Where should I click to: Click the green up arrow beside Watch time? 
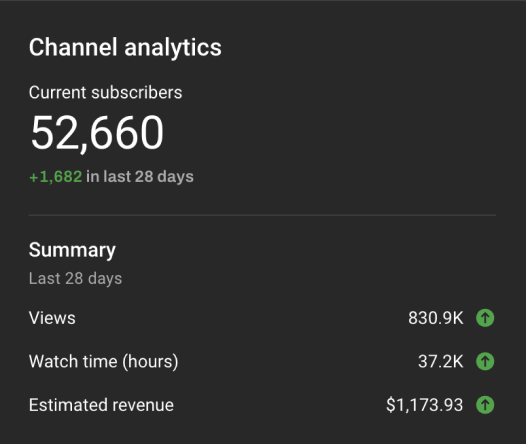[x=485, y=361]
